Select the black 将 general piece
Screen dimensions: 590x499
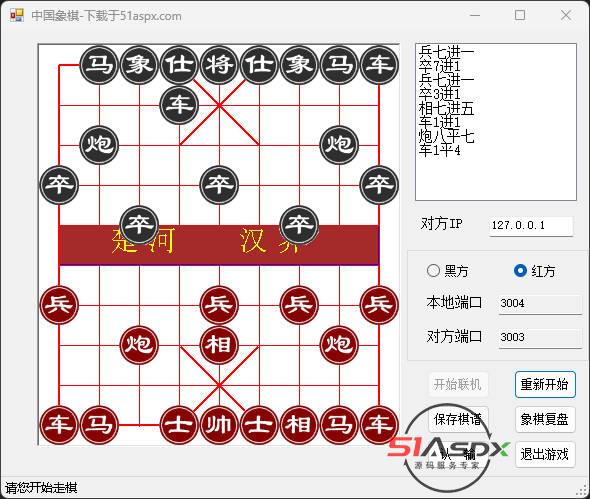(x=219, y=65)
